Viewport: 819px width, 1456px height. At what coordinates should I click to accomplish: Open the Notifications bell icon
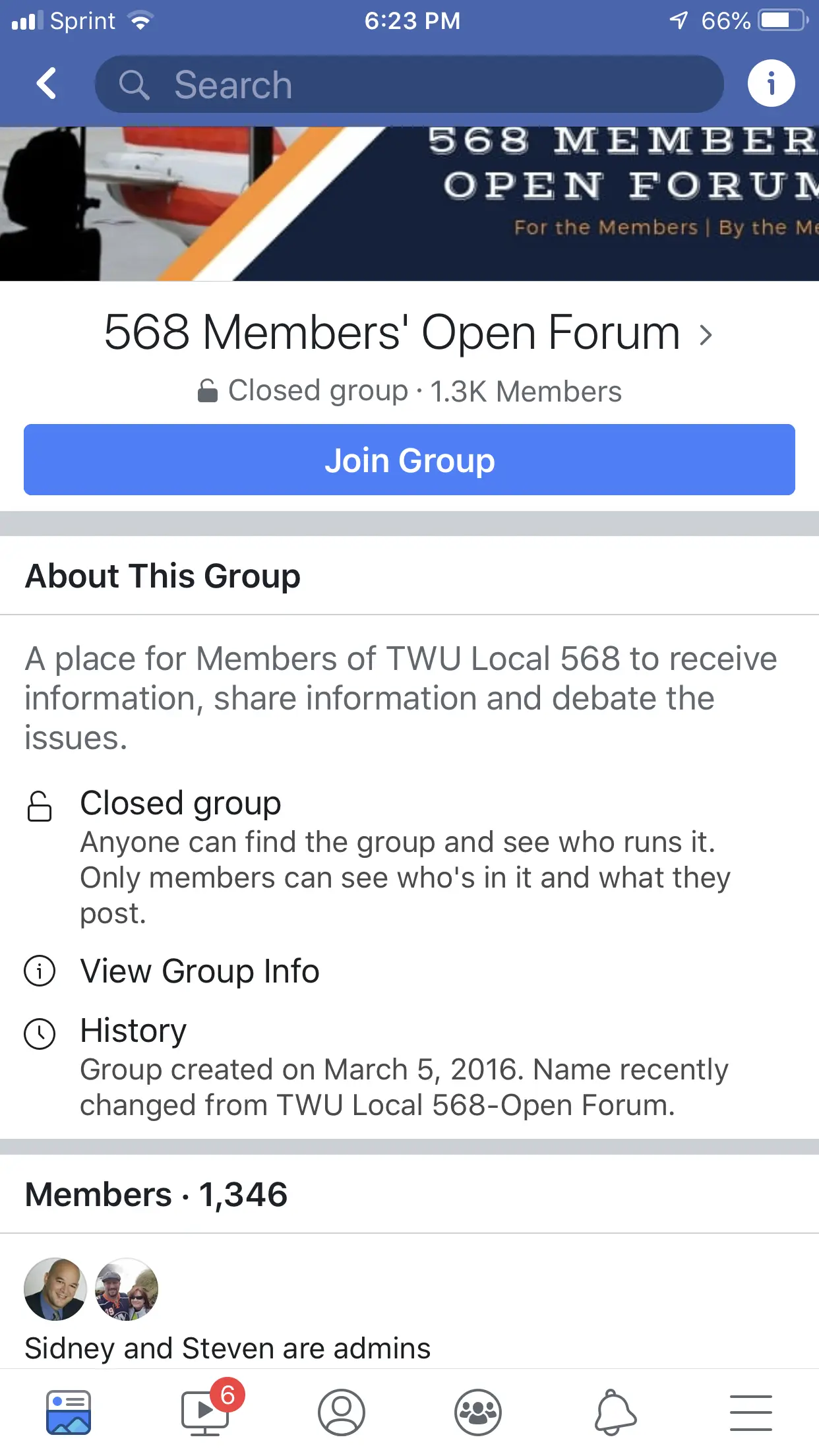click(615, 1412)
